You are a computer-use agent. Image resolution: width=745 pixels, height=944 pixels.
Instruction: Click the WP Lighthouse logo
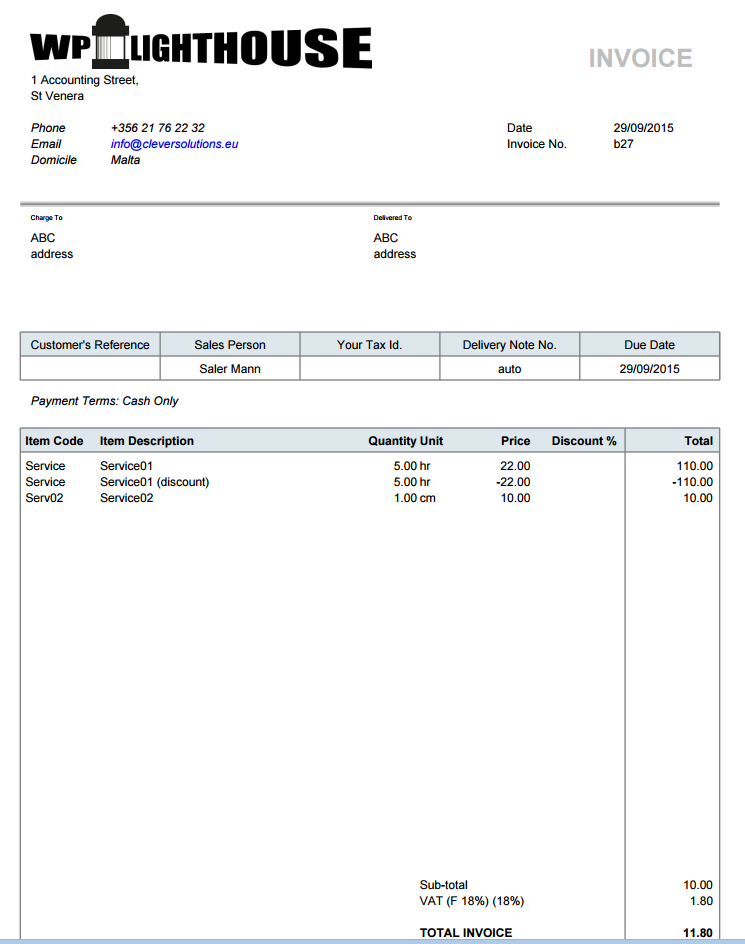coord(201,44)
